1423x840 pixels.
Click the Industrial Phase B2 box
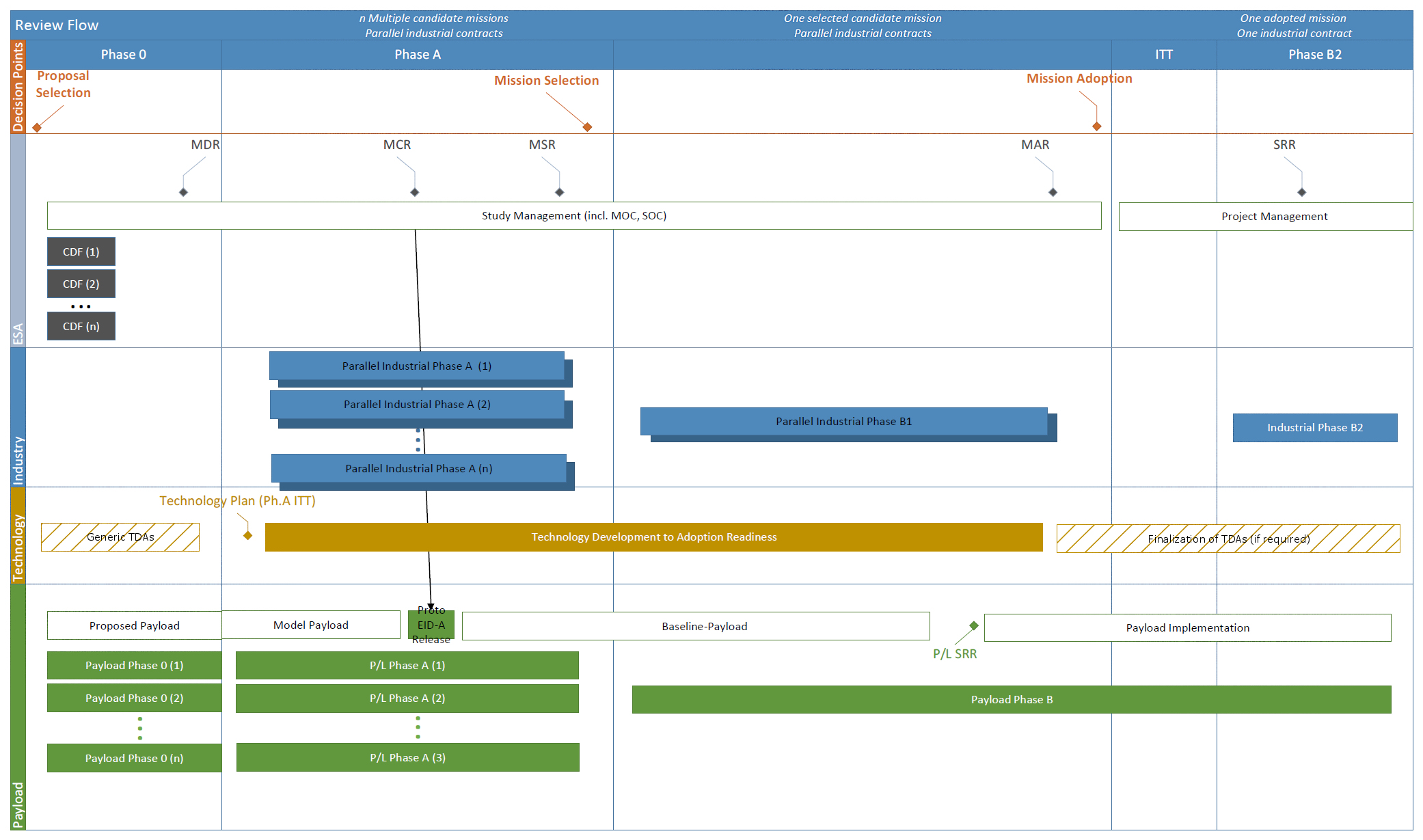pyautogui.click(x=1314, y=428)
